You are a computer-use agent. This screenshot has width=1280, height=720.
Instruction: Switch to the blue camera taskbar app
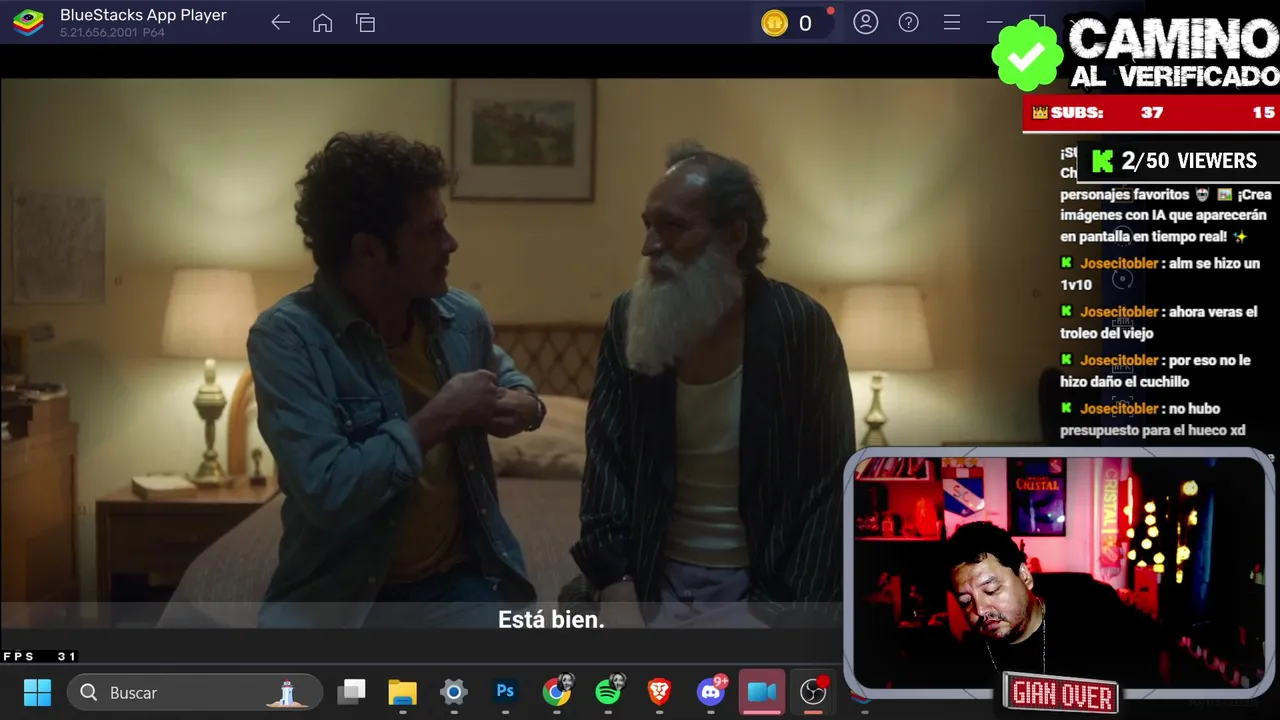coord(762,692)
